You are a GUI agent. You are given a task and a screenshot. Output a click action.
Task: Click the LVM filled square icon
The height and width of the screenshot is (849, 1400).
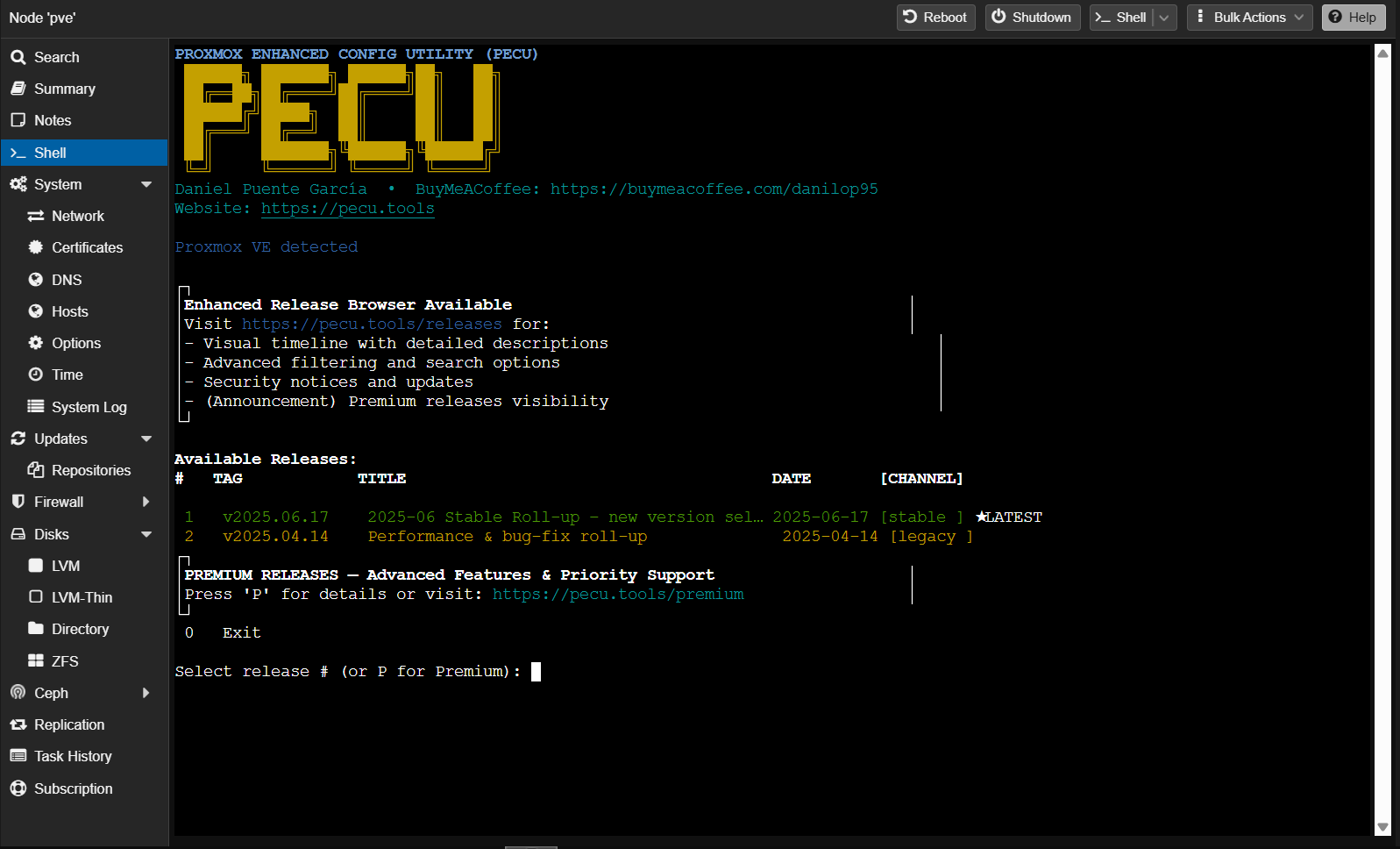coord(36,566)
